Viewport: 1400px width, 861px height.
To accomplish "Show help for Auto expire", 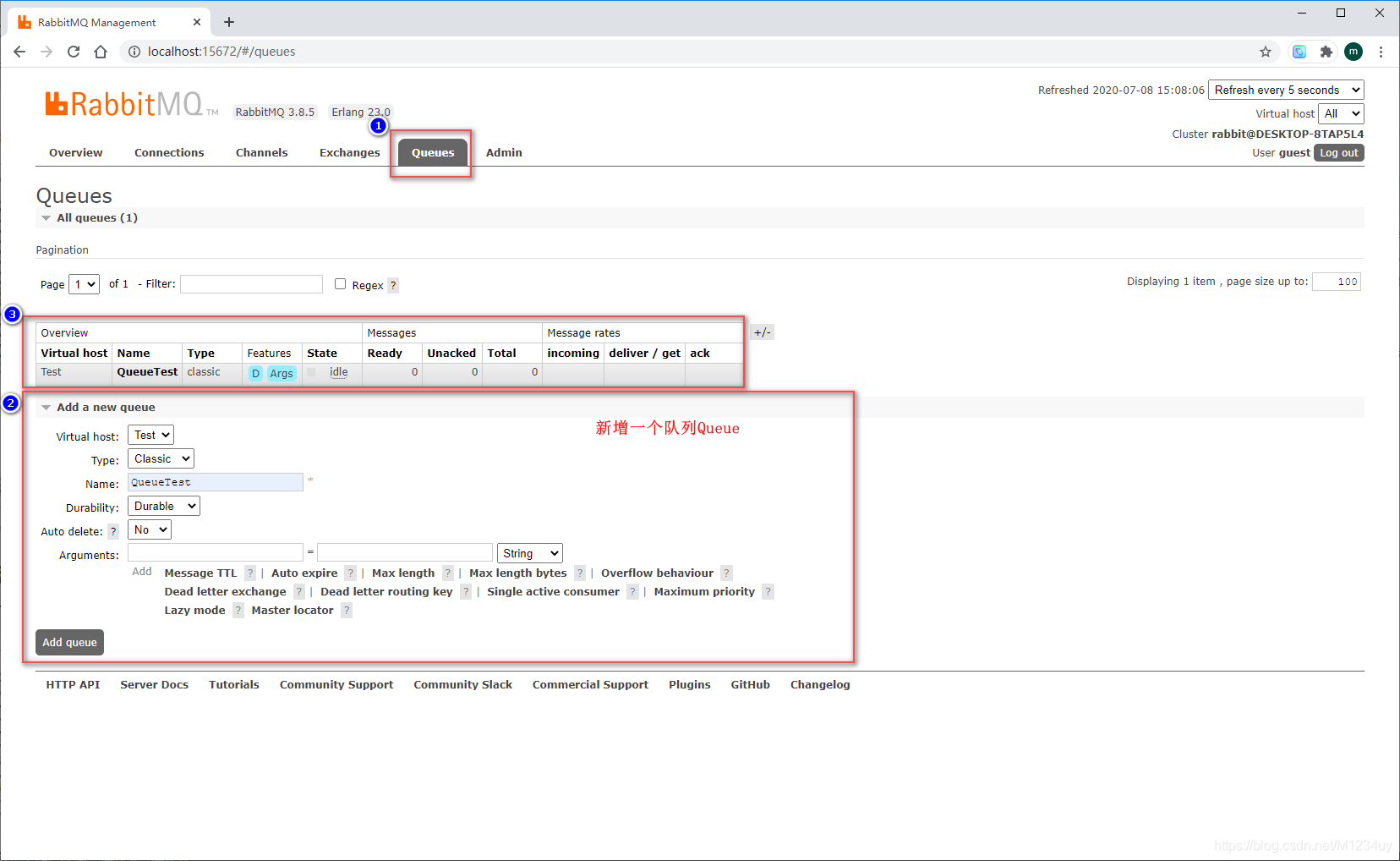I will coord(351,573).
